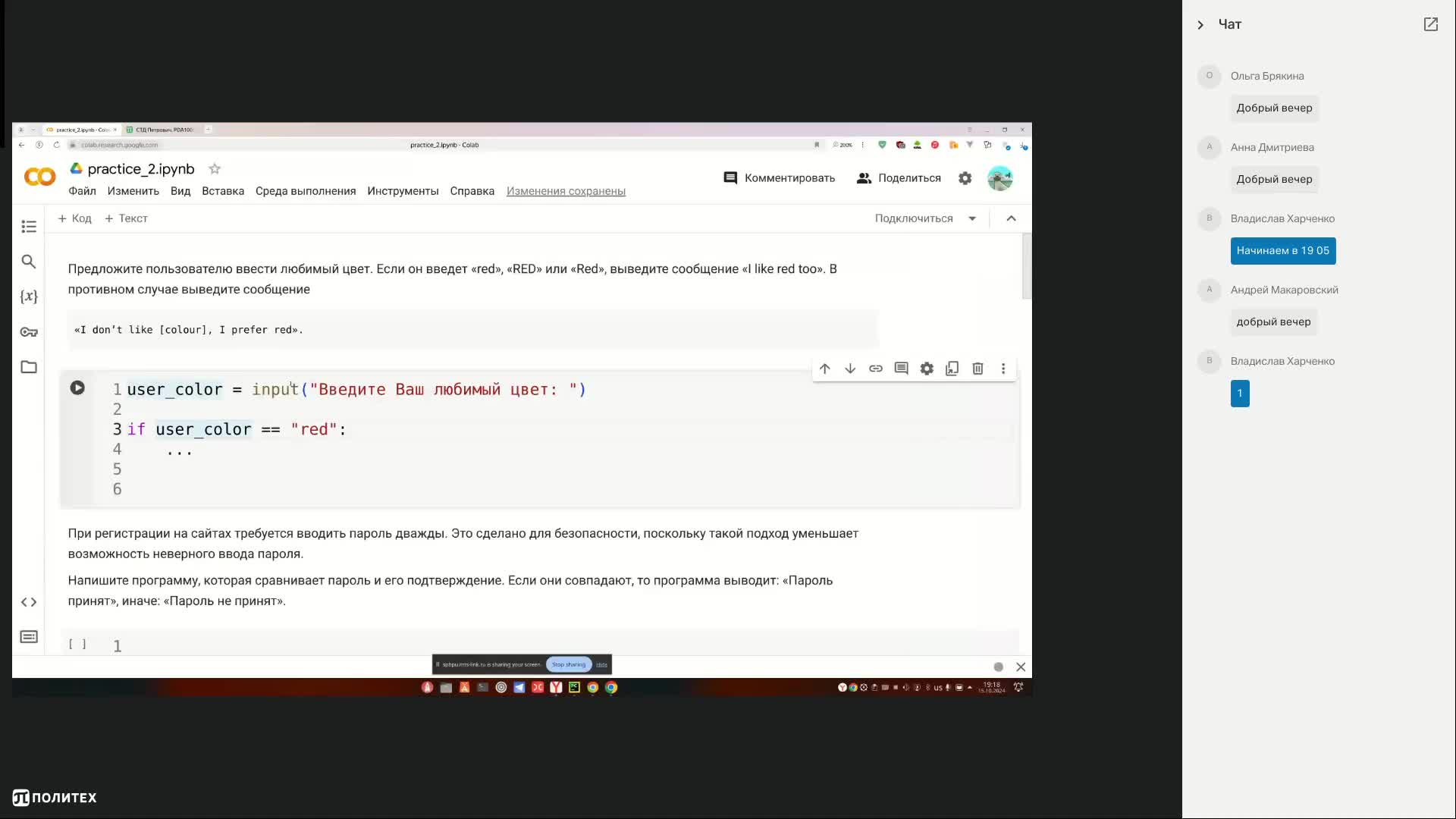Open the code snippets panel
Image resolution: width=1456 pixels, height=819 pixels.
click(x=29, y=602)
